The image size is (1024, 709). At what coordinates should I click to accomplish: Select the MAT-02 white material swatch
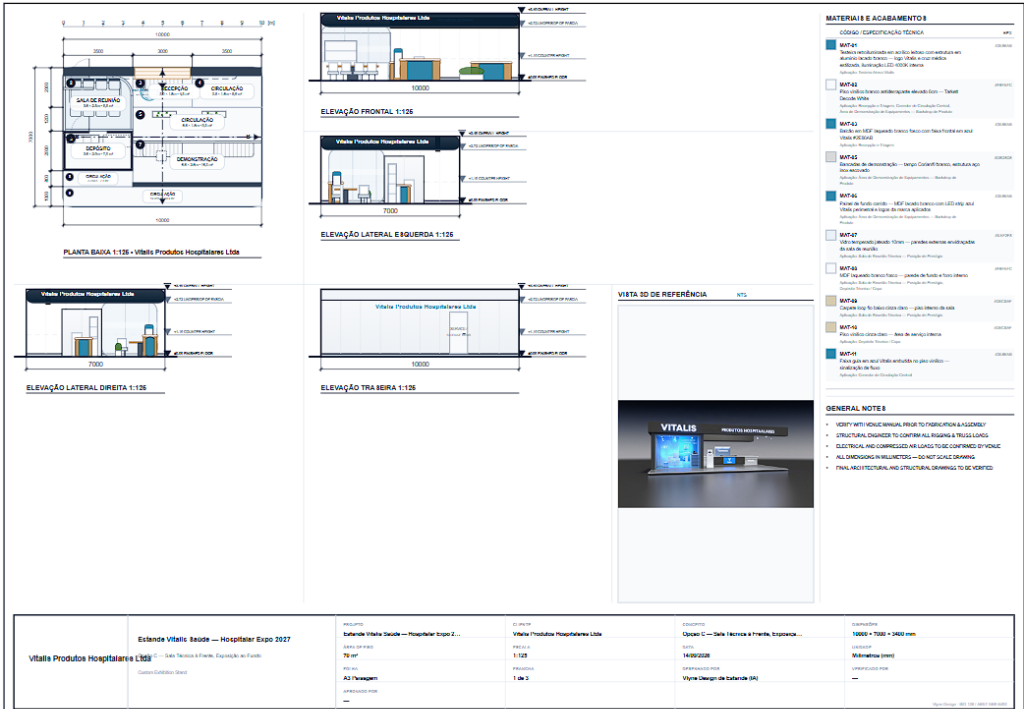pos(831,84)
